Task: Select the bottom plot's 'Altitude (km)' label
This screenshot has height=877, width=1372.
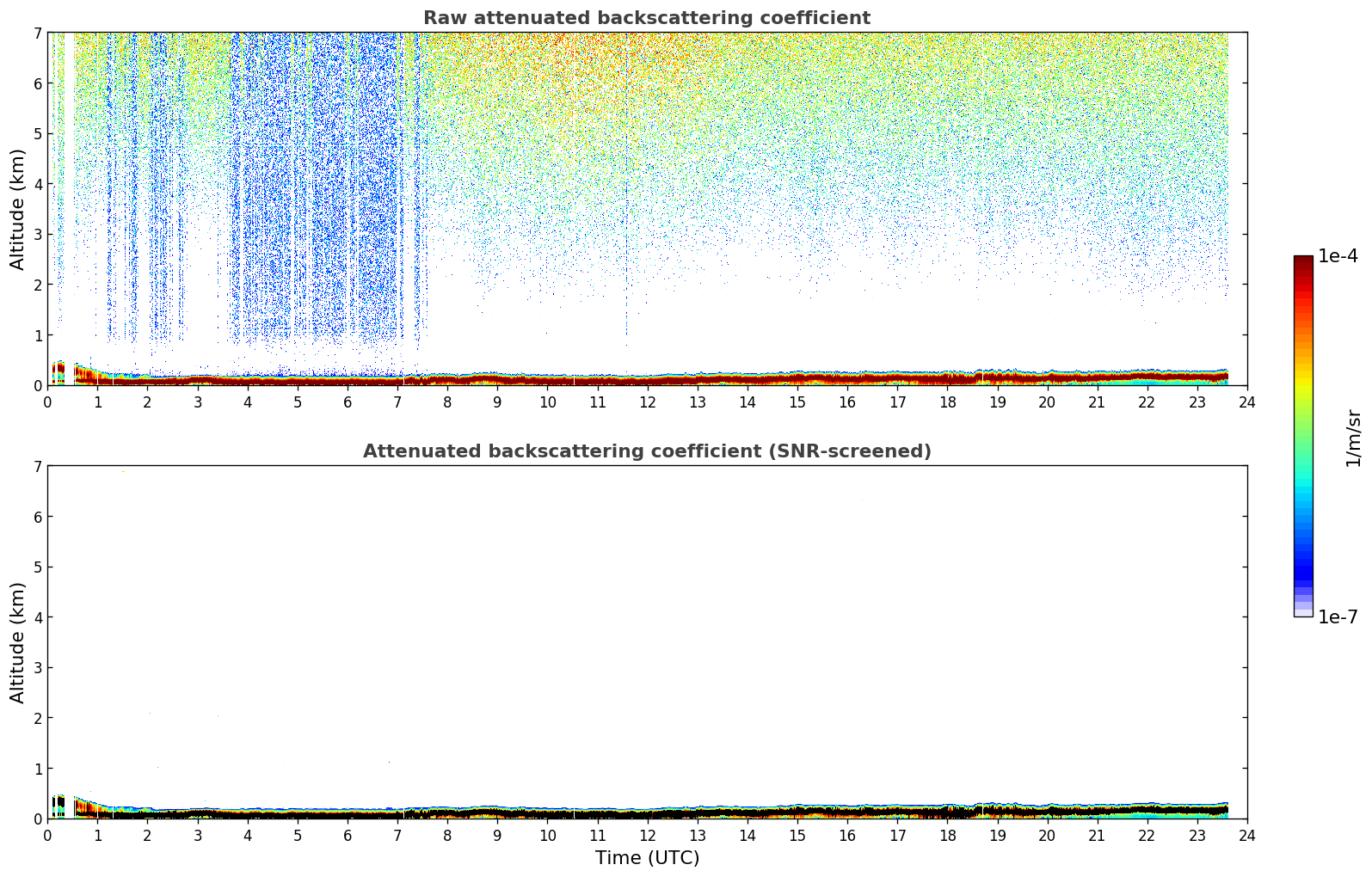Action: point(18,642)
